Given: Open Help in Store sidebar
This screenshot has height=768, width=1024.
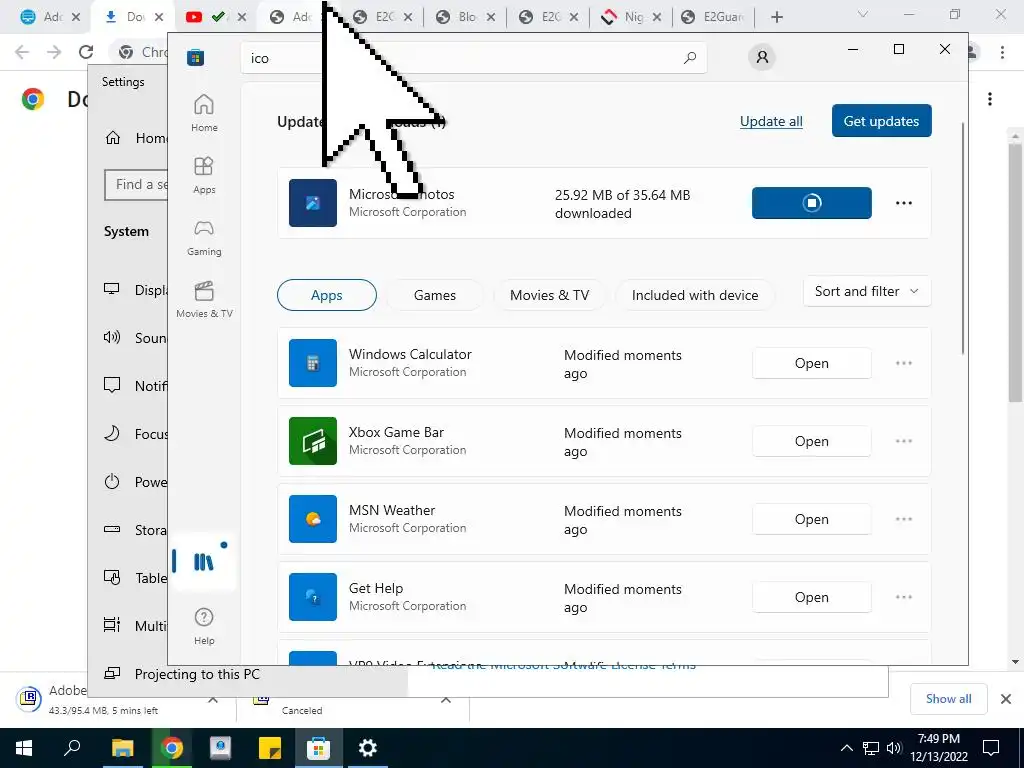Looking at the screenshot, I should [204, 626].
